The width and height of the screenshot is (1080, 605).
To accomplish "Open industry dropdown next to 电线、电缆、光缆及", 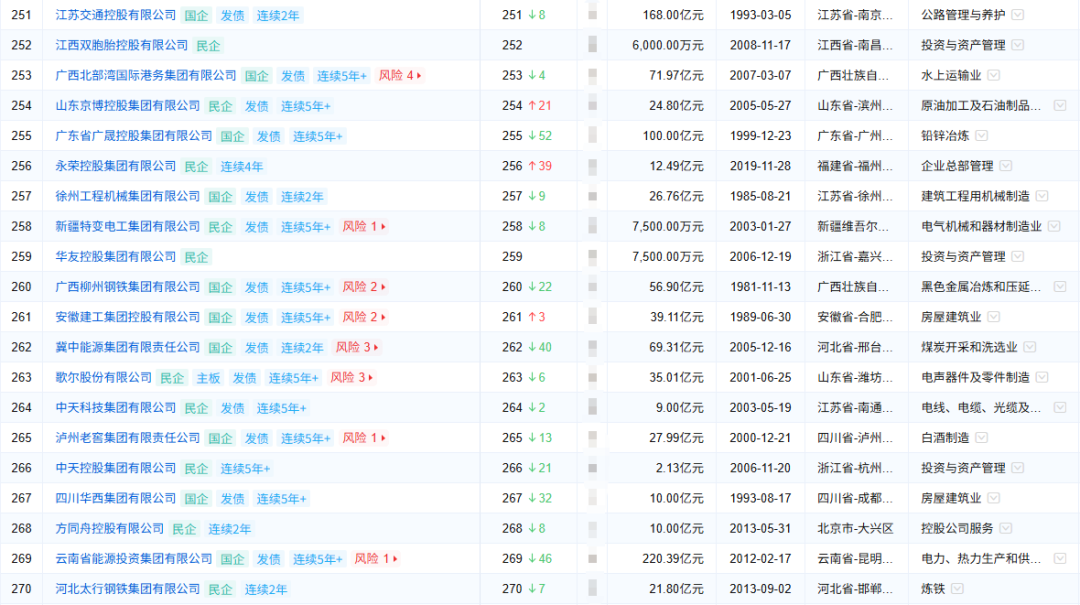I will coord(1060,407).
